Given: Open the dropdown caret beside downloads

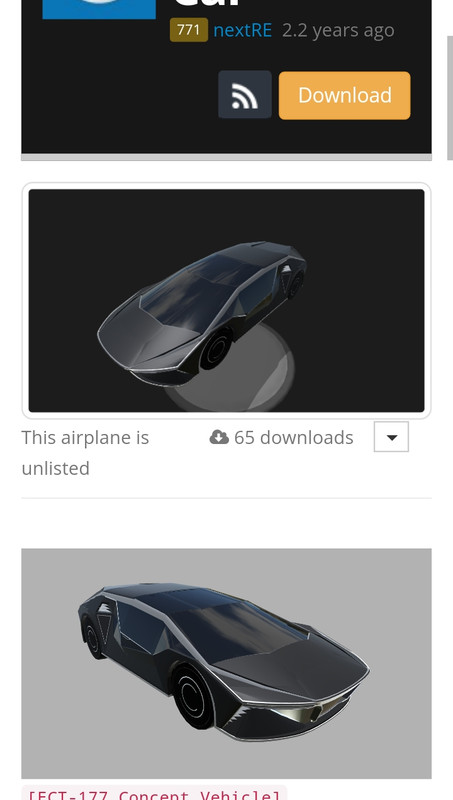Looking at the screenshot, I should (x=391, y=437).
